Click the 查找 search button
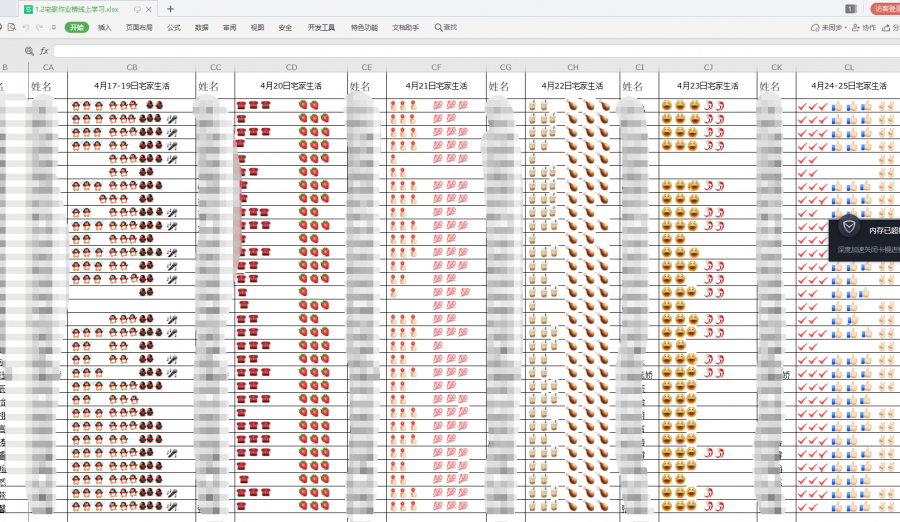Viewport: 900px width, 522px height. 446,27
